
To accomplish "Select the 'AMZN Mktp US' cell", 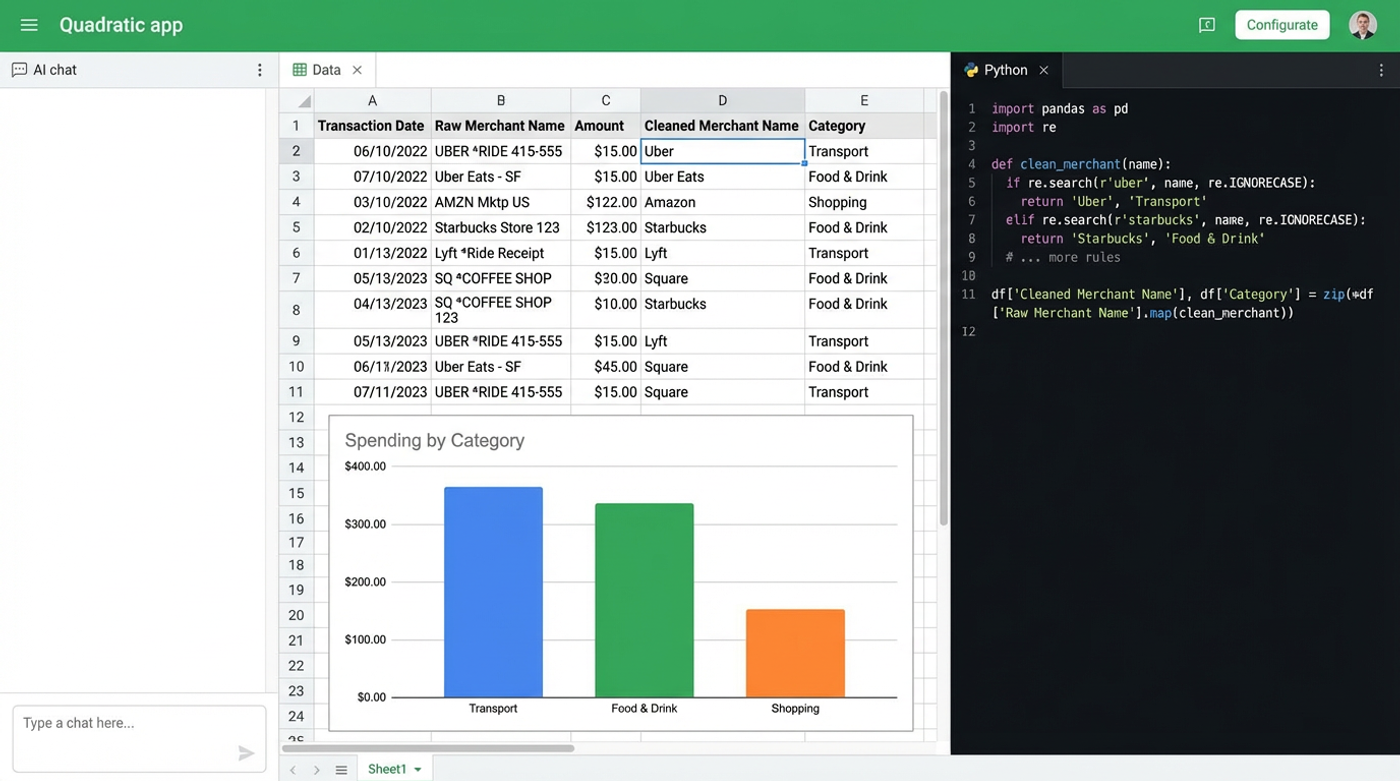I will (x=501, y=202).
